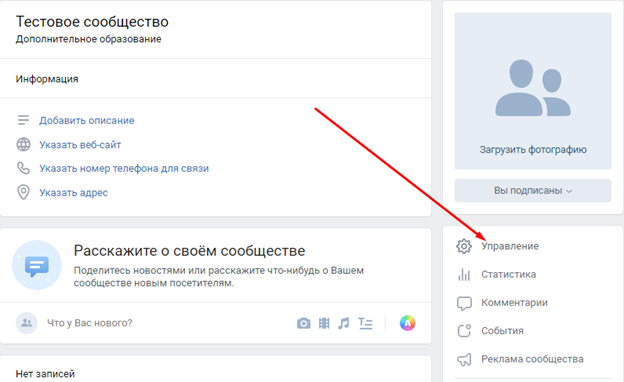The image size is (624, 382).
Task: Click the community avatar placeholder image
Action: (x=533, y=91)
